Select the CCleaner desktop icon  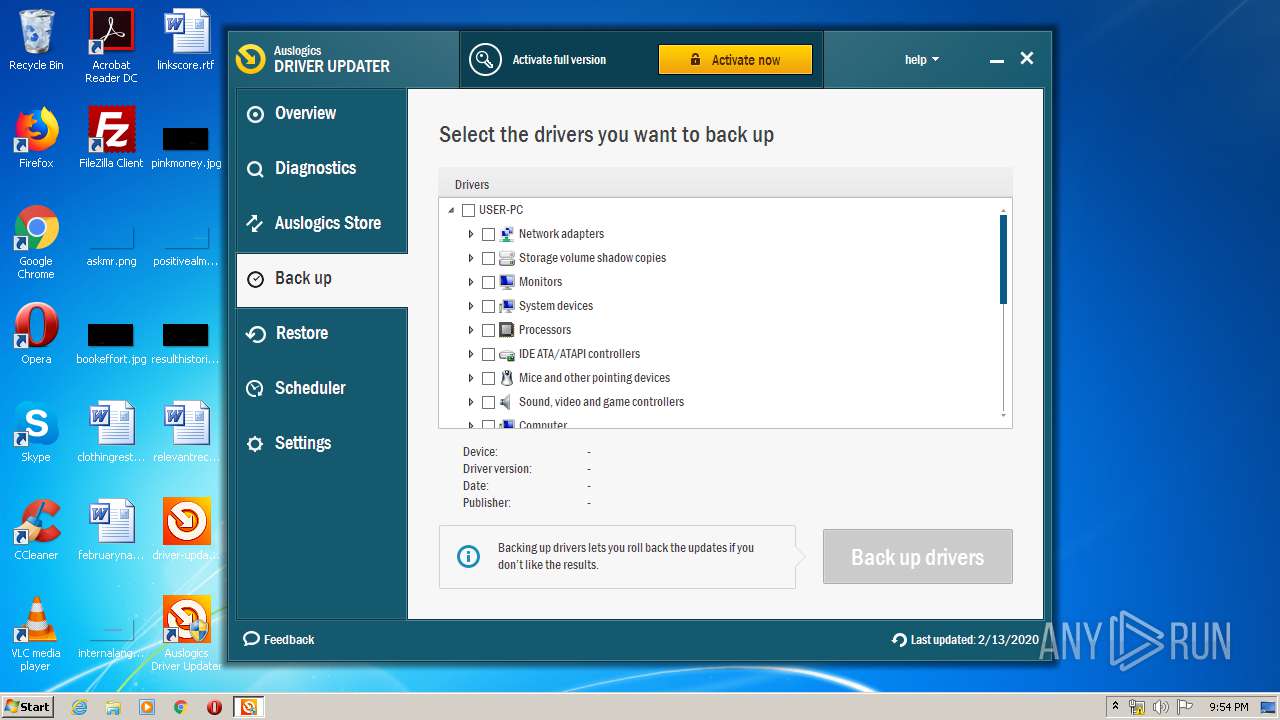pyautogui.click(x=36, y=530)
